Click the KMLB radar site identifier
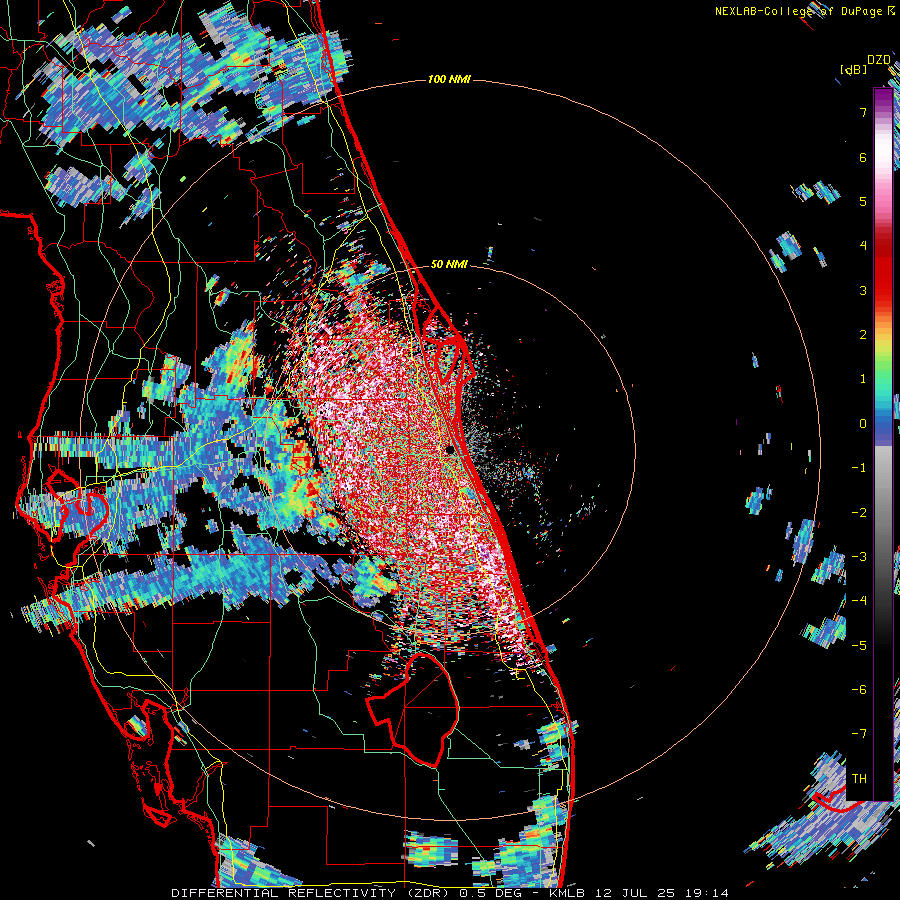The height and width of the screenshot is (900, 900). 567,893
